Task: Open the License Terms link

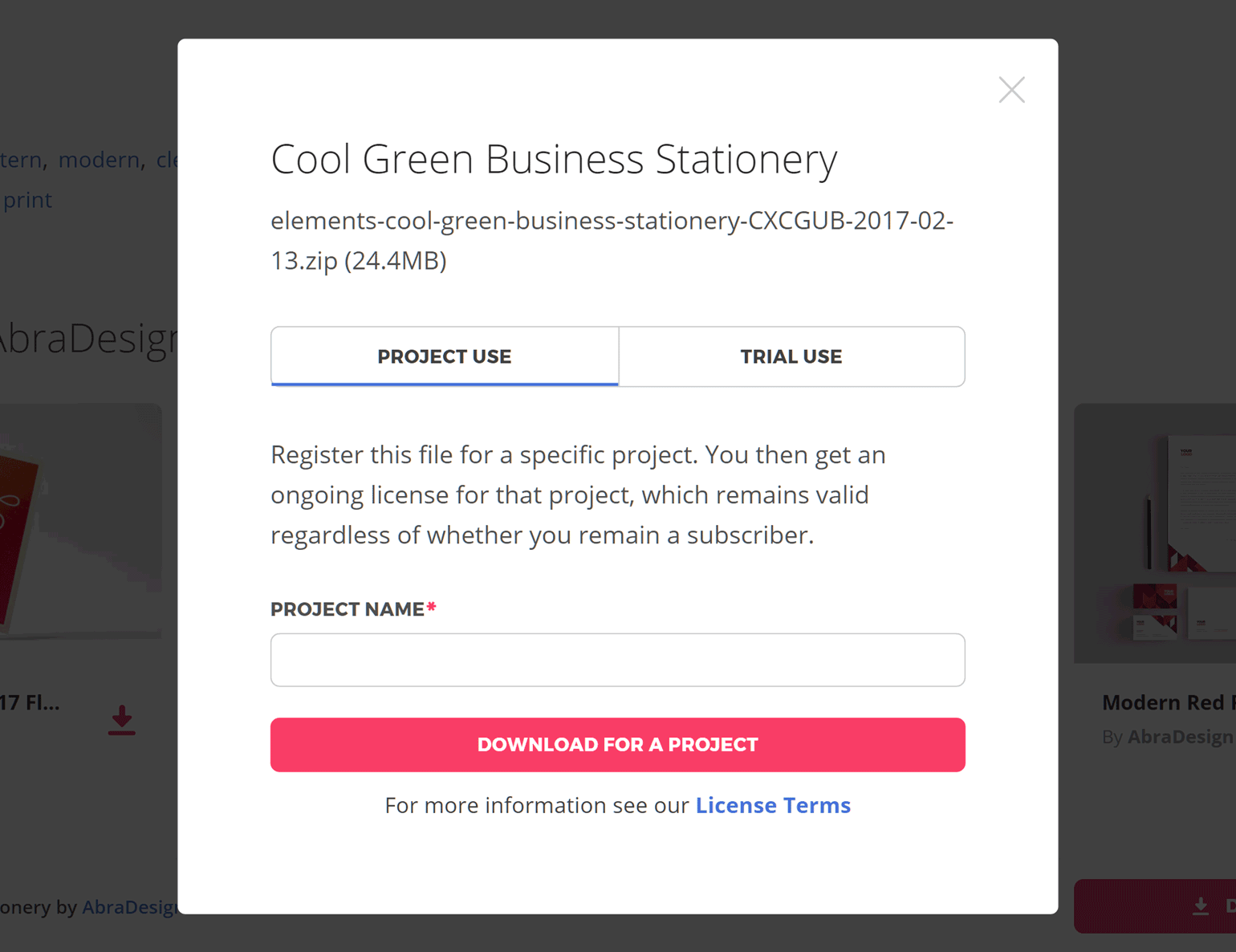Action: pyautogui.click(x=773, y=805)
